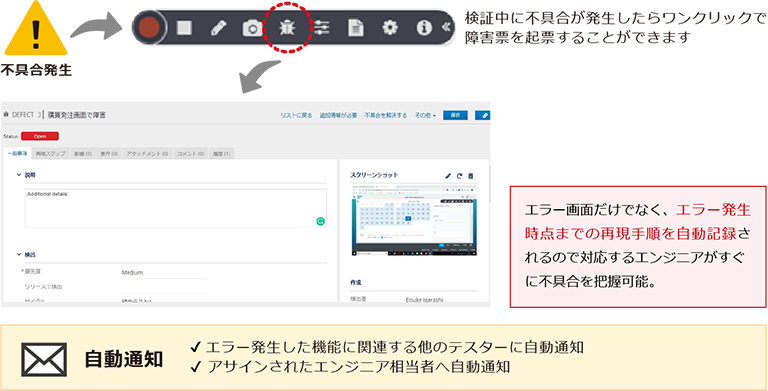This screenshot has width=768, height=391.
Task: Click the camera capture icon
Action: click(x=252, y=28)
